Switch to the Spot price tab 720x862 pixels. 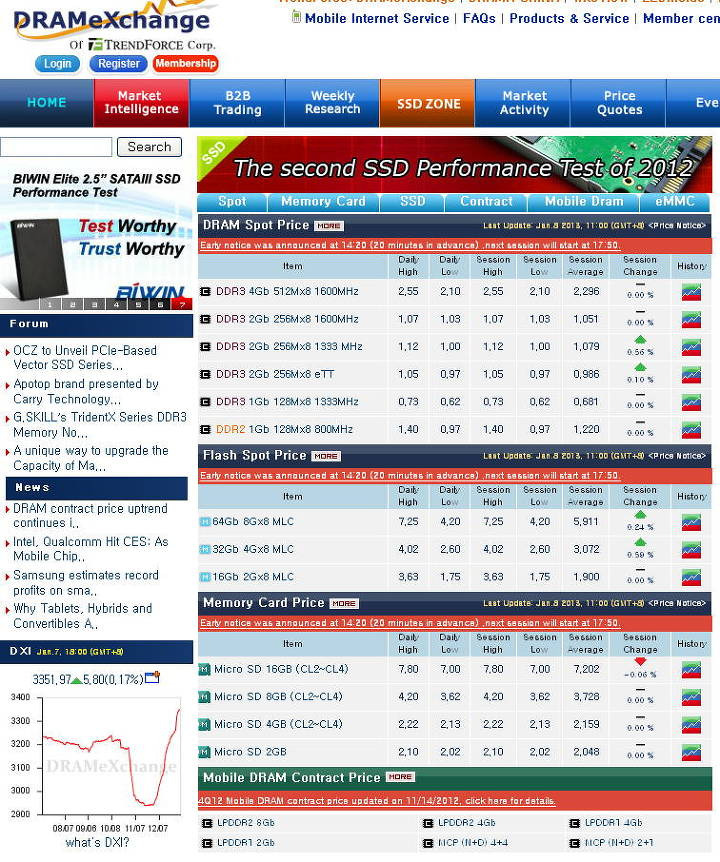[232, 202]
